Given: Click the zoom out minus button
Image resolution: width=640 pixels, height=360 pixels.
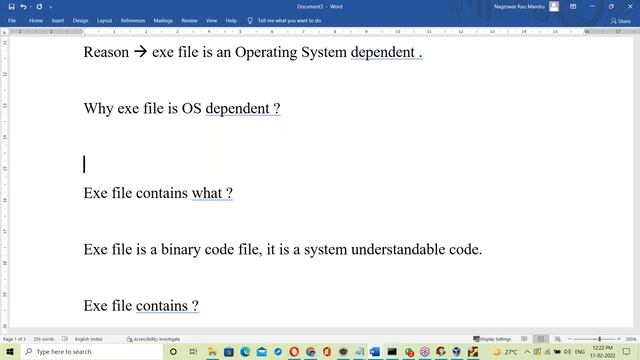Looking at the screenshot, I should tap(570, 339).
